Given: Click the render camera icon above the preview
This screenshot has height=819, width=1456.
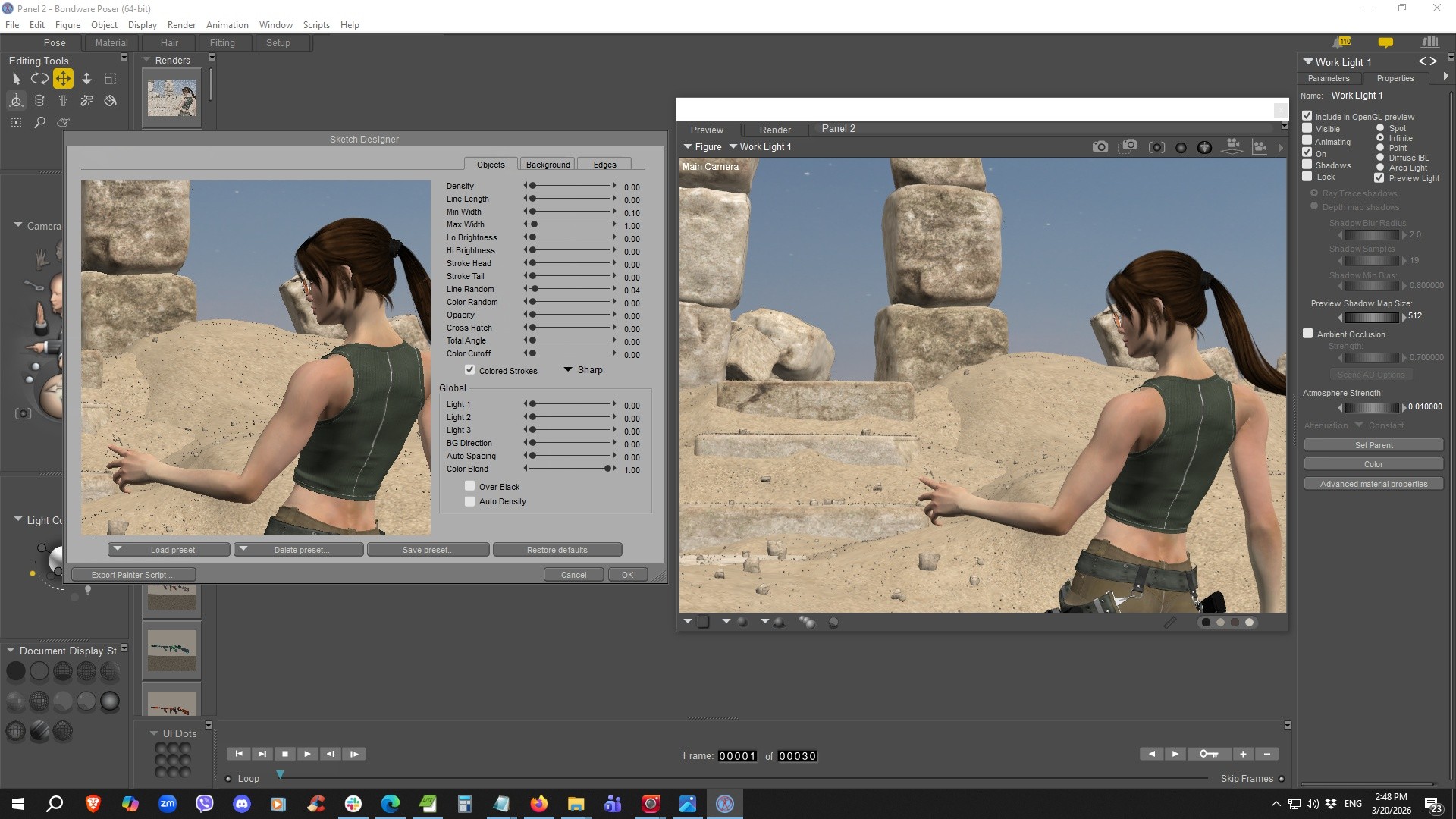Looking at the screenshot, I should coord(1100,147).
